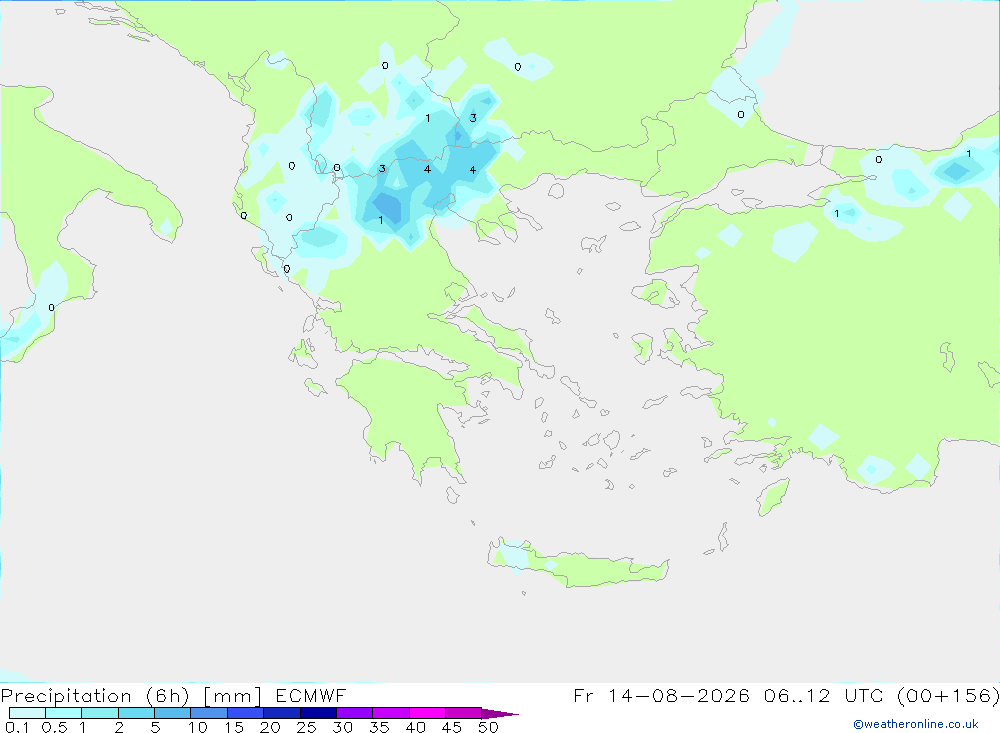Click the "30" legend scale label
The height and width of the screenshot is (733, 1000).
[x=342, y=727]
